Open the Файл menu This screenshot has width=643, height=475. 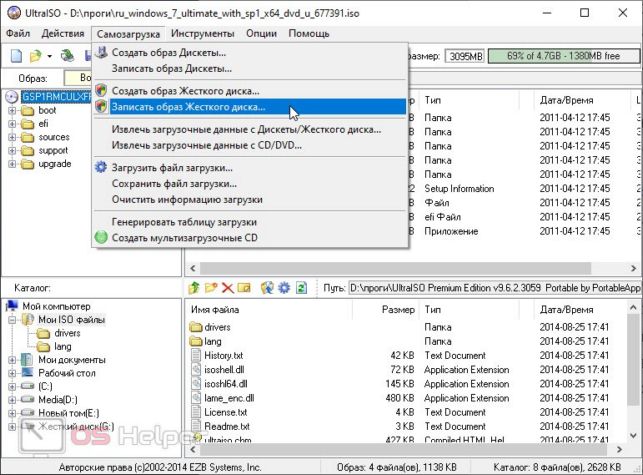[18, 33]
